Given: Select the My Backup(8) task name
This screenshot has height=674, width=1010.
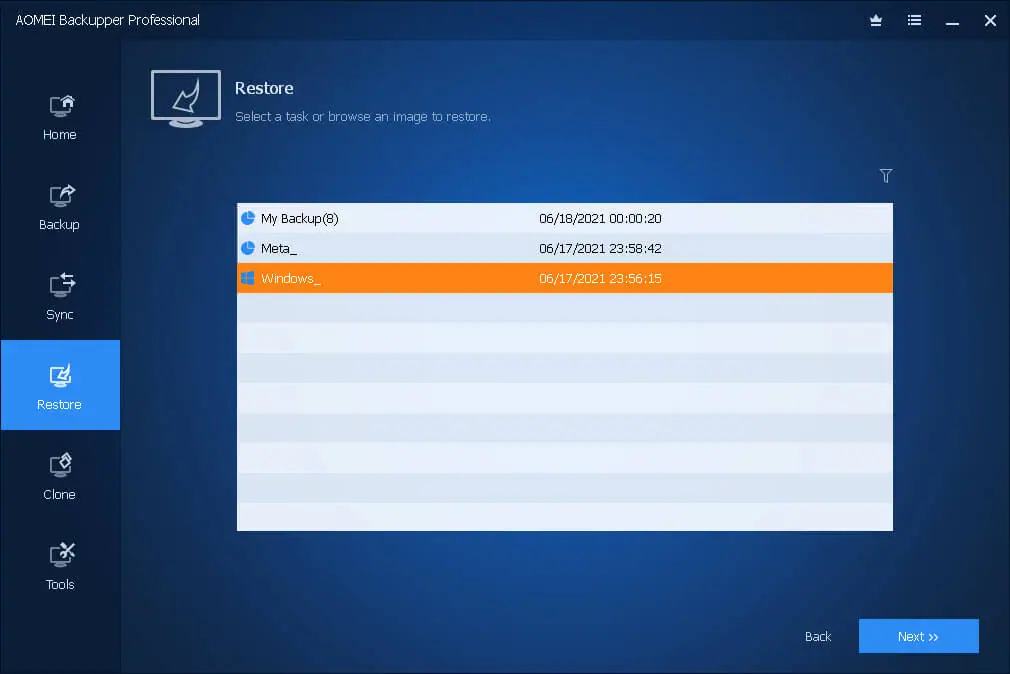Looking at the screenshot, I should [300, 218].
